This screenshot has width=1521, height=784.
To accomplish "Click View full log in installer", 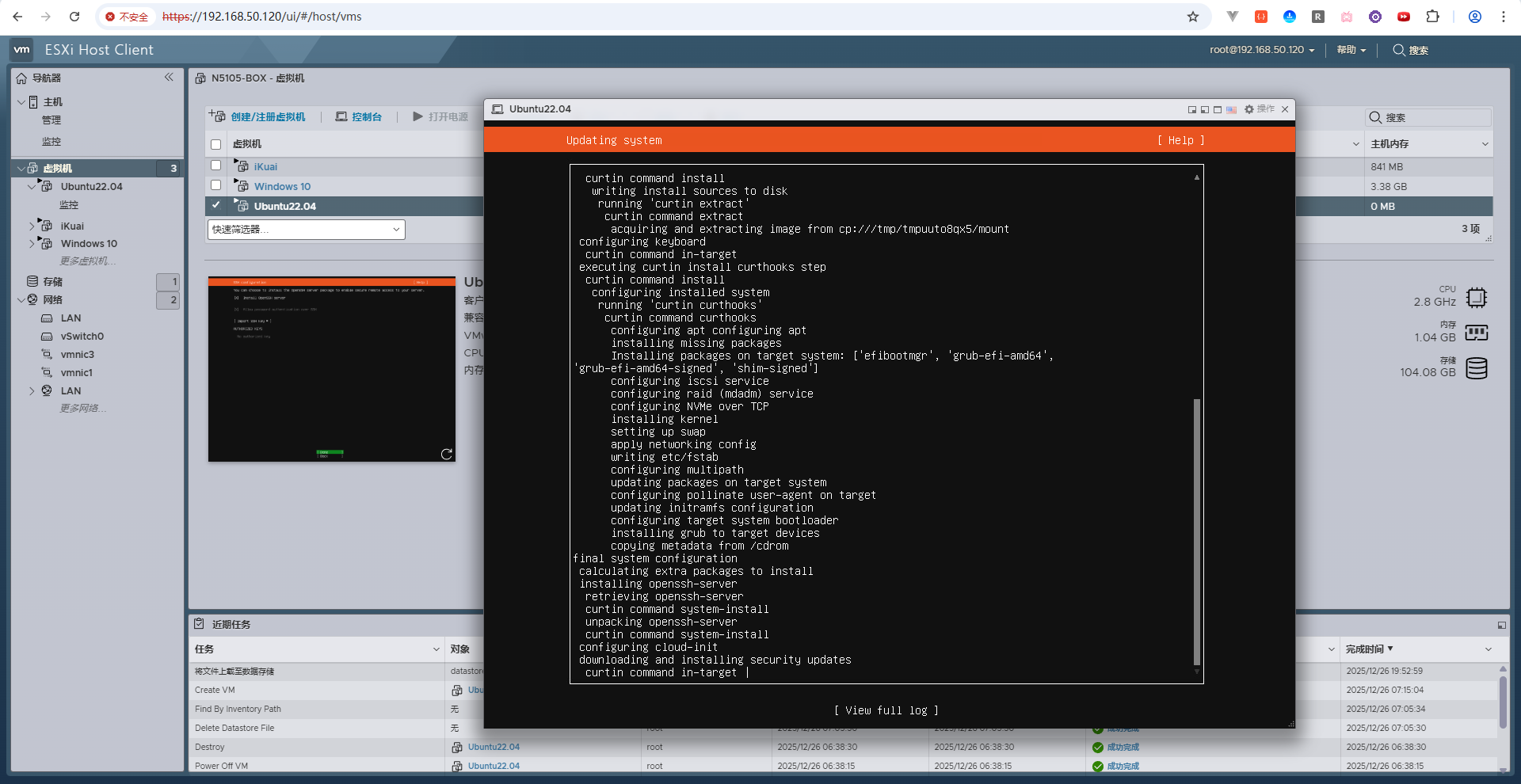I will point(886,710).
